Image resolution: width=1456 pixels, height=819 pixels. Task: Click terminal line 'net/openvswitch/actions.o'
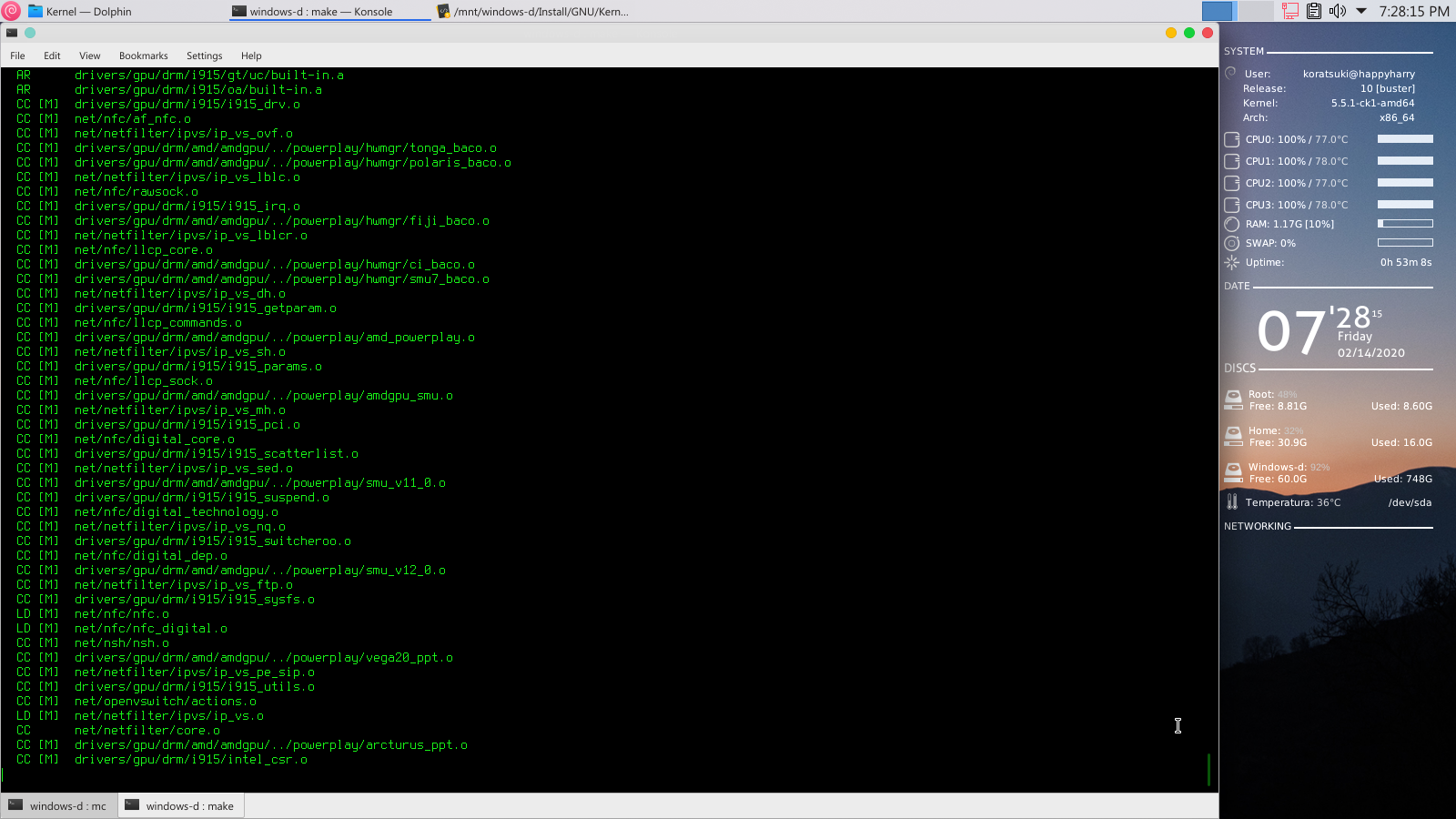coord(166,701)
